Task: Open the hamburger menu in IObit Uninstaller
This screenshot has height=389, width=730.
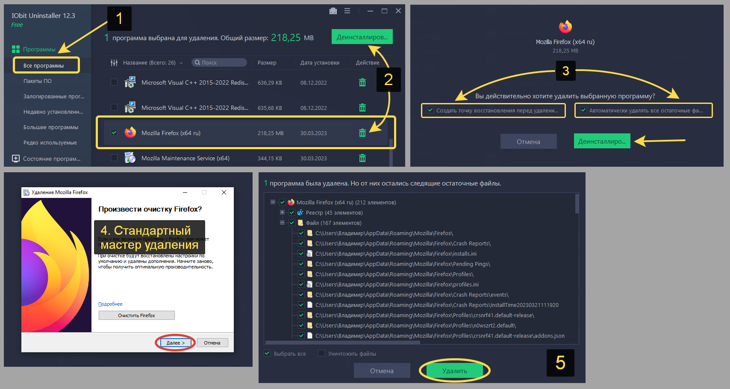Action: [347, 11]
